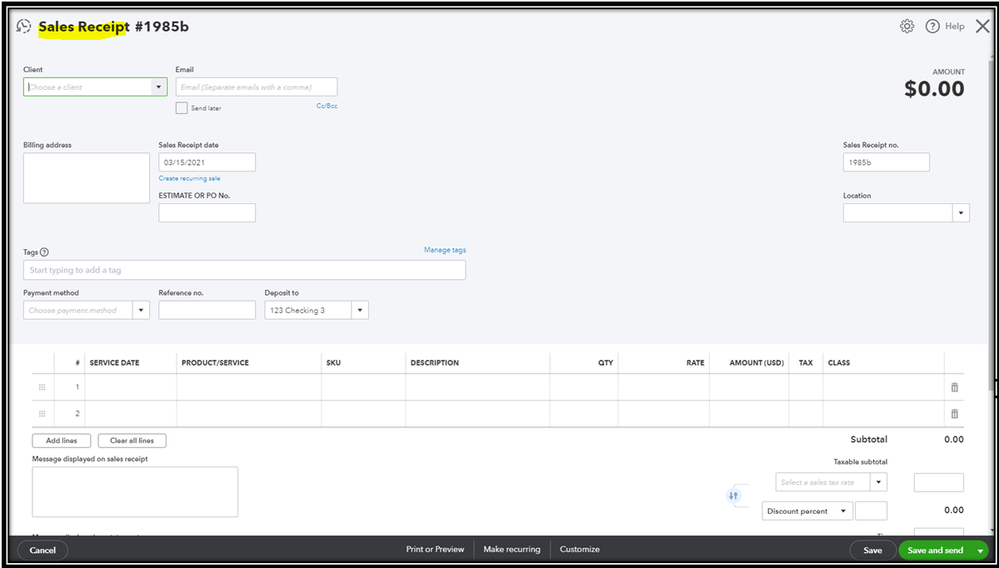Click Customize in bottom bar
The width and height of the screenshot is (999, 568).
coord(580,550)
